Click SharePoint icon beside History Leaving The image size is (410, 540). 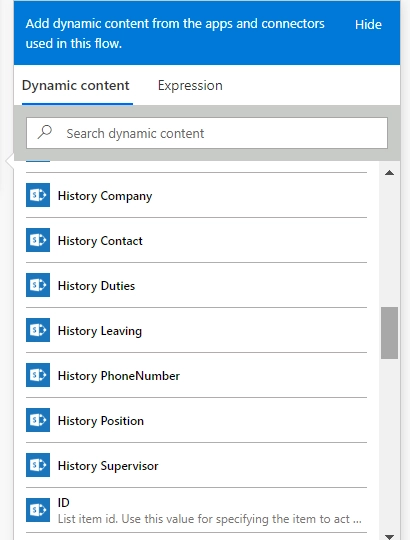coord(38,330)
